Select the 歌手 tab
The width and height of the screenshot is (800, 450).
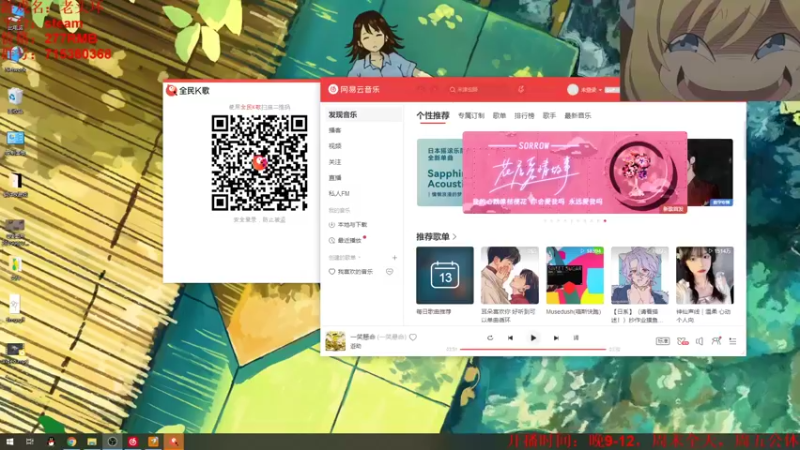(x=549, y=116)
